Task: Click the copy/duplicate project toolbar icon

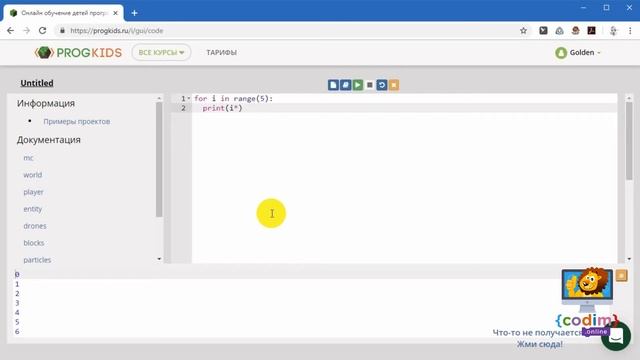Action: 345,85
